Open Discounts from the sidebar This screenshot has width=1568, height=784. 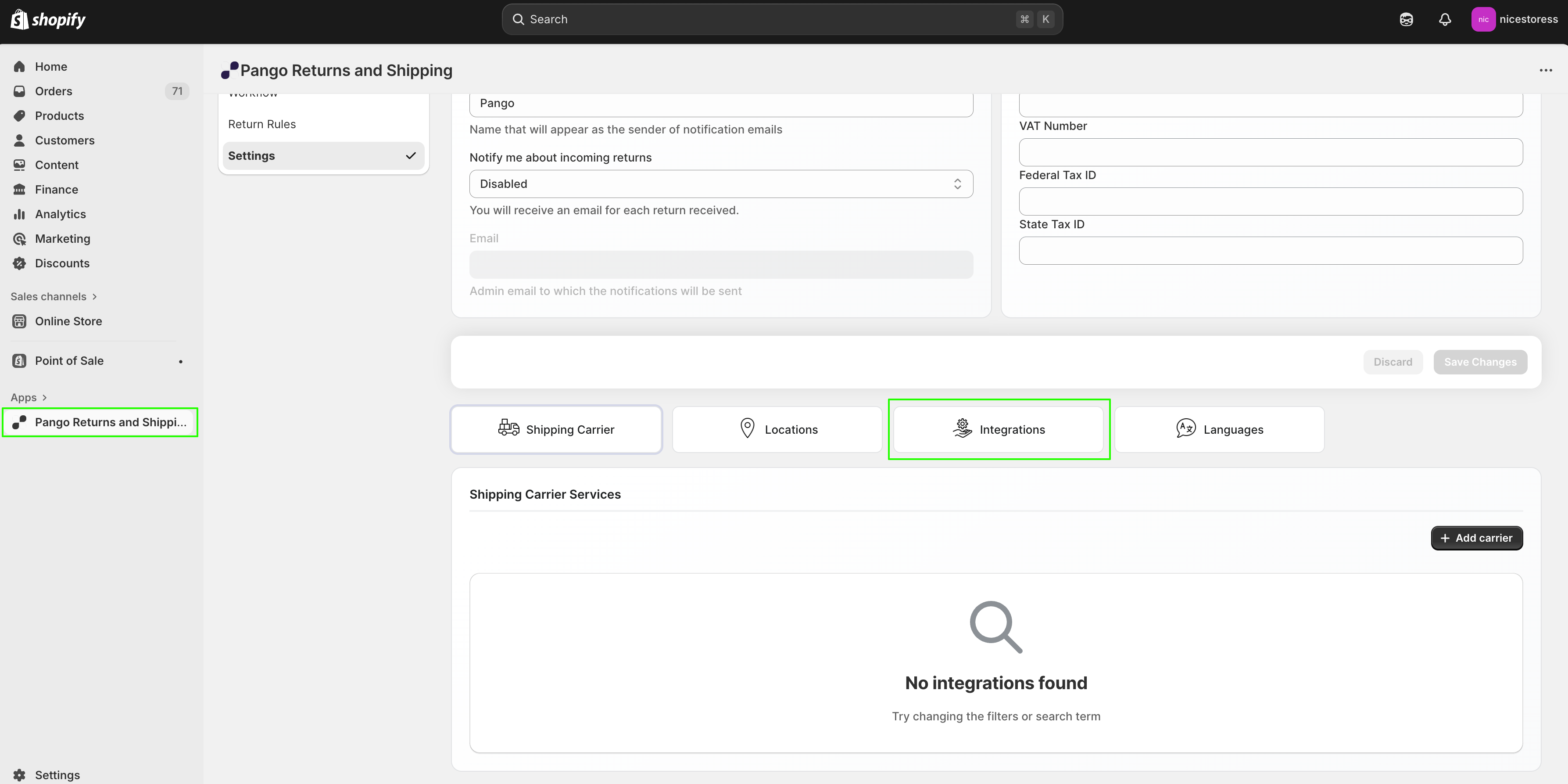click(x=62, y=263)
